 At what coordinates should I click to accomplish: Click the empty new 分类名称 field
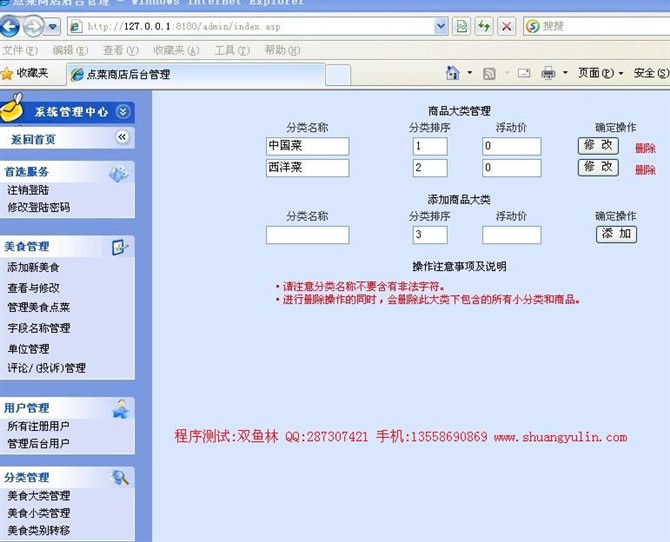[308, 235]
